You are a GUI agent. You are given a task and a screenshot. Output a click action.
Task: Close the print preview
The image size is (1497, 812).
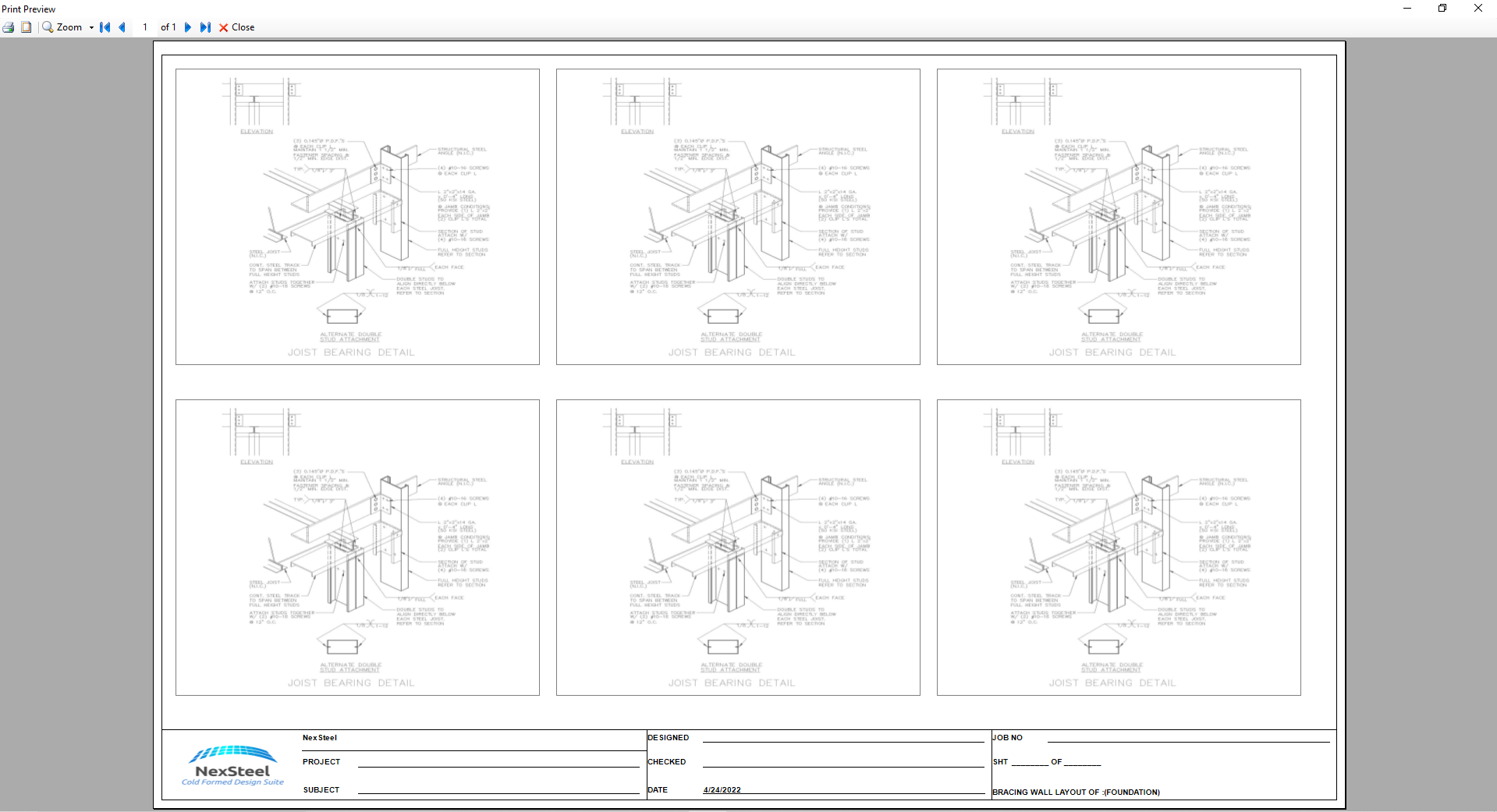236,27
